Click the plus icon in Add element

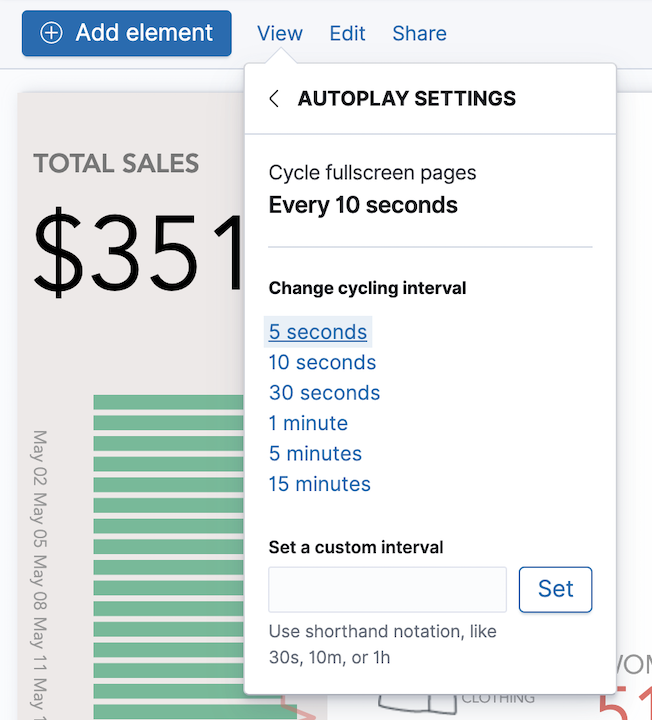51,33
